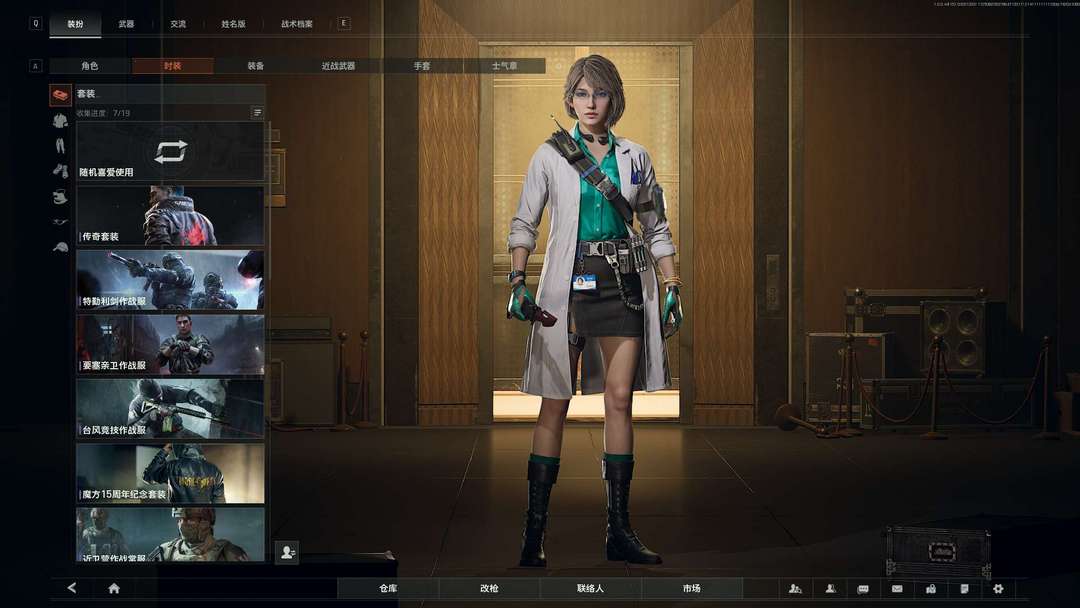
Task: Switch to the 装扮 tab
Action: (x=75, y=24)
